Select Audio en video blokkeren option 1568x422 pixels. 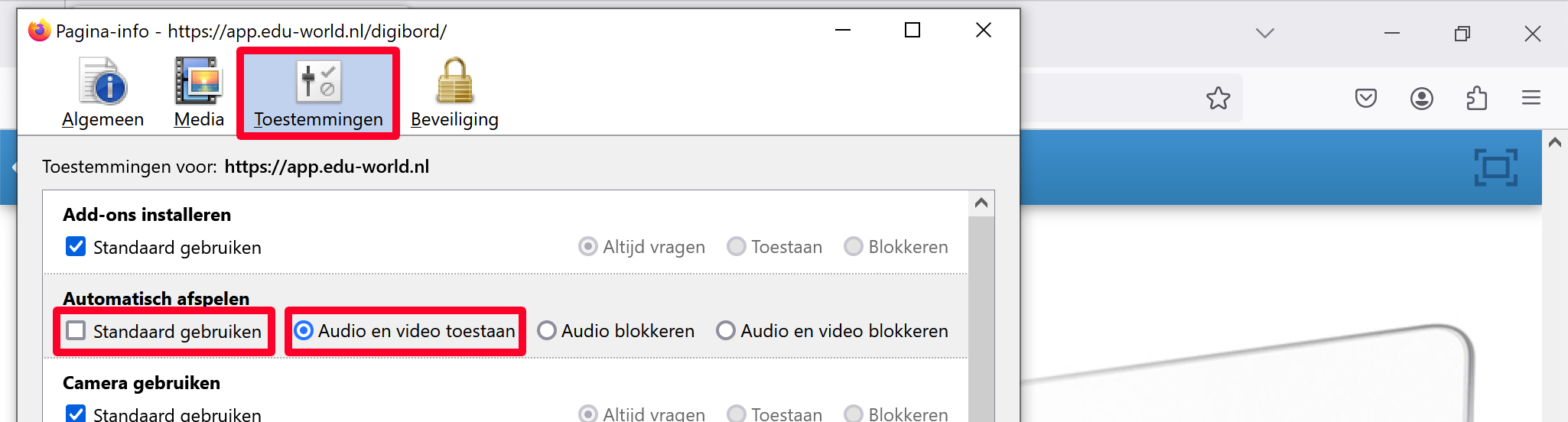pos(725,331)
